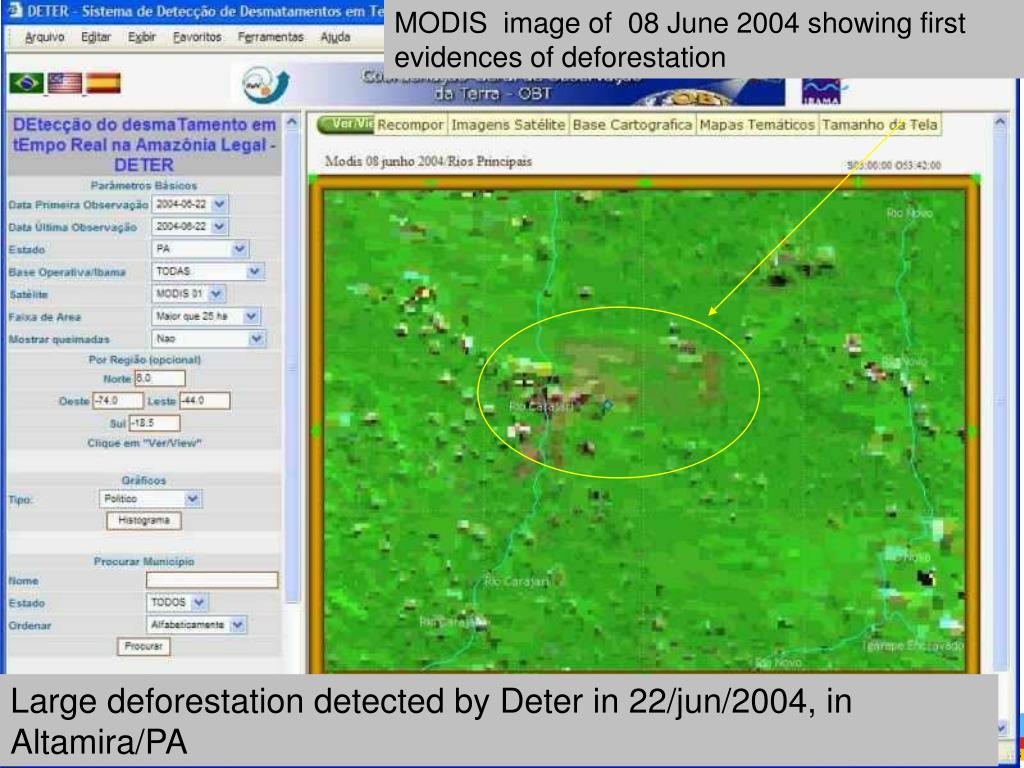Open the Ajuda menu

point(335,37)
